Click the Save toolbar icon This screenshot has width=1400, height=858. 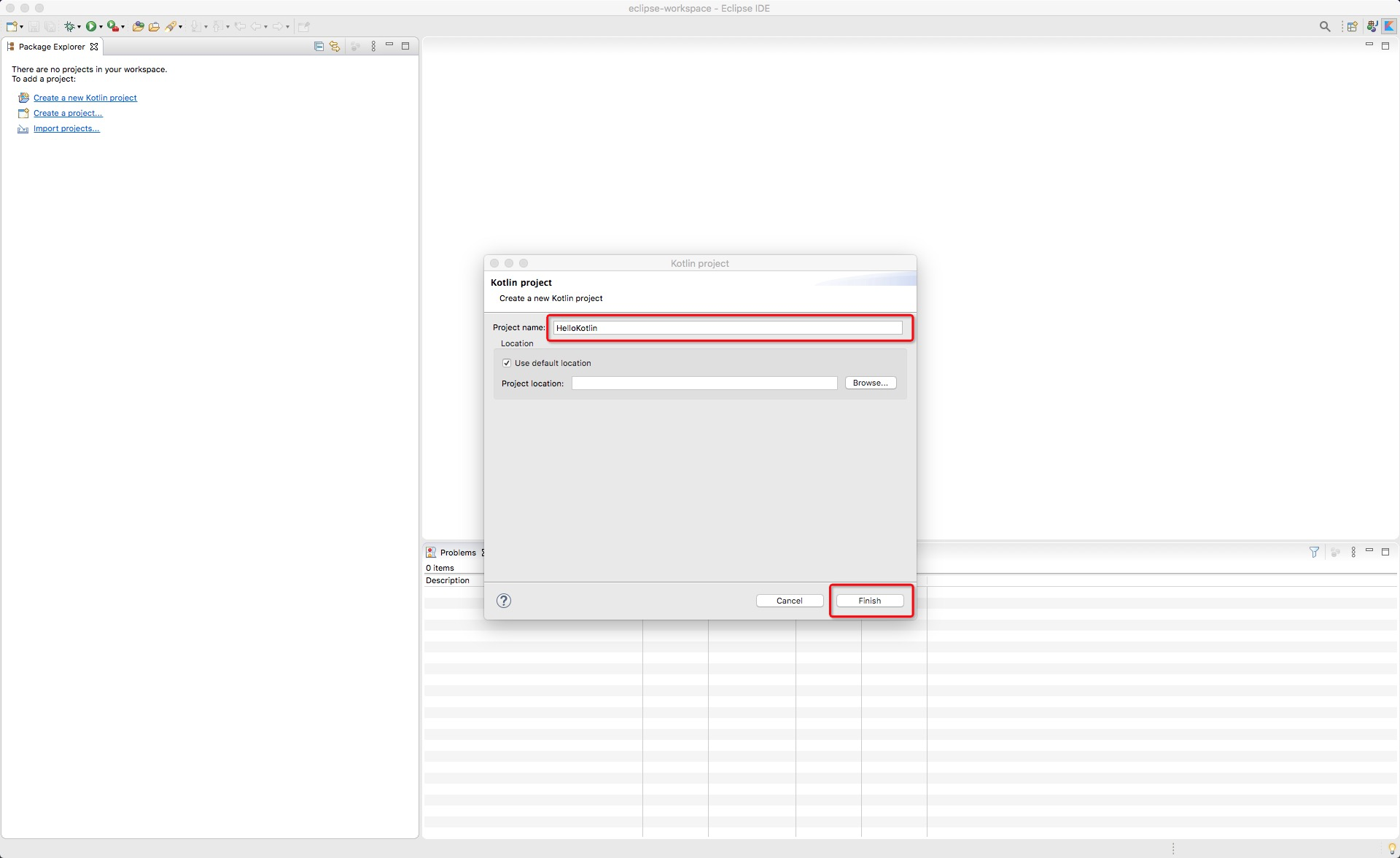34,26
